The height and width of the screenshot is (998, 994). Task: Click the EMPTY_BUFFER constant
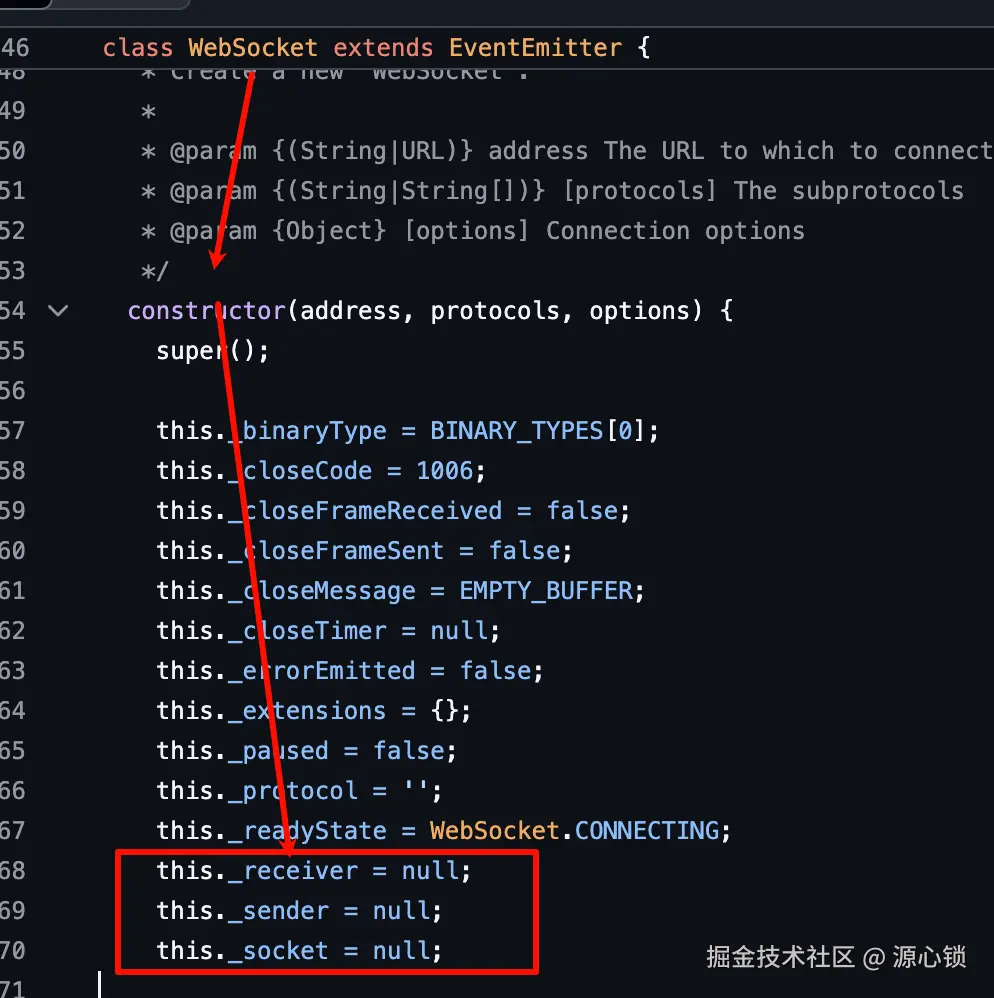tap(546, 591)
